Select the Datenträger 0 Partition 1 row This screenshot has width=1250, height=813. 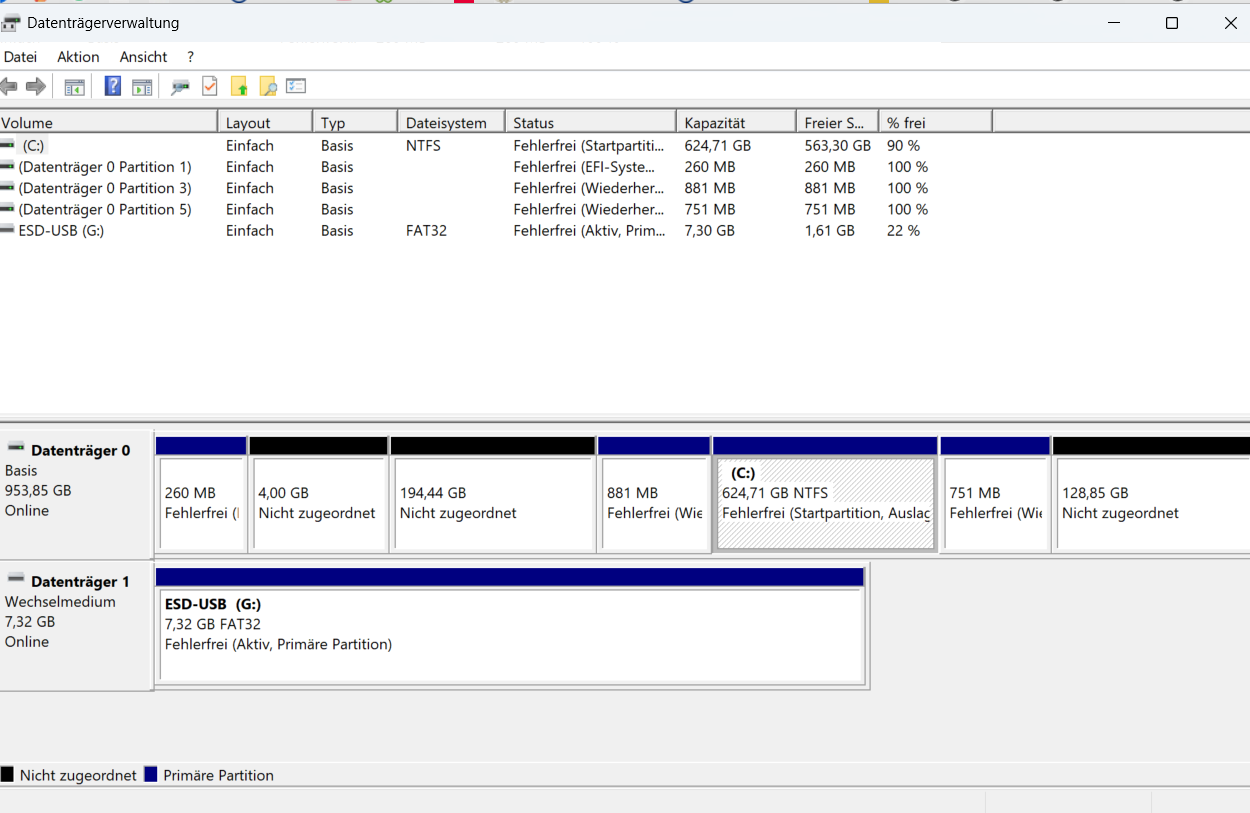click(496, 167)
